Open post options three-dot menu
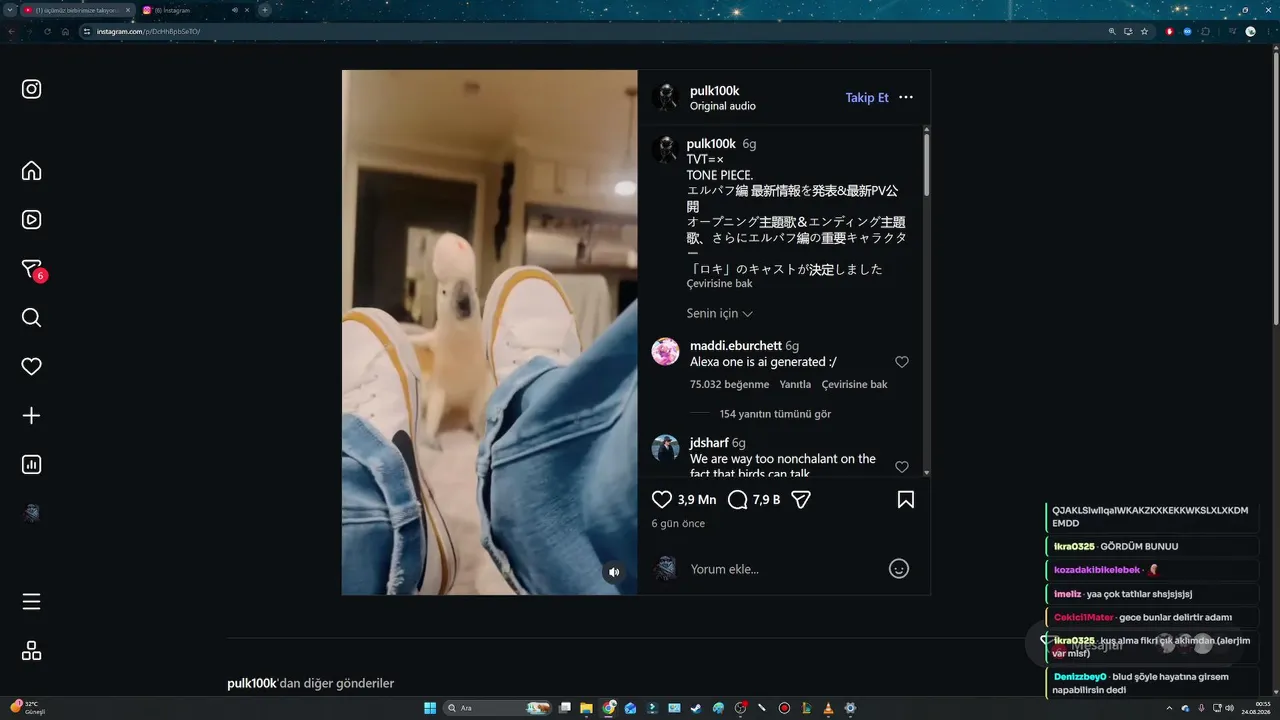This screenshot has height=720, width=1280. (906, 98)
